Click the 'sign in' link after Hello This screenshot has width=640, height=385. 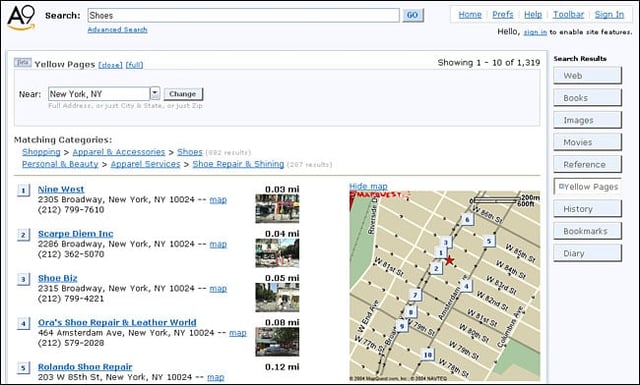click(x=535, y=32)
